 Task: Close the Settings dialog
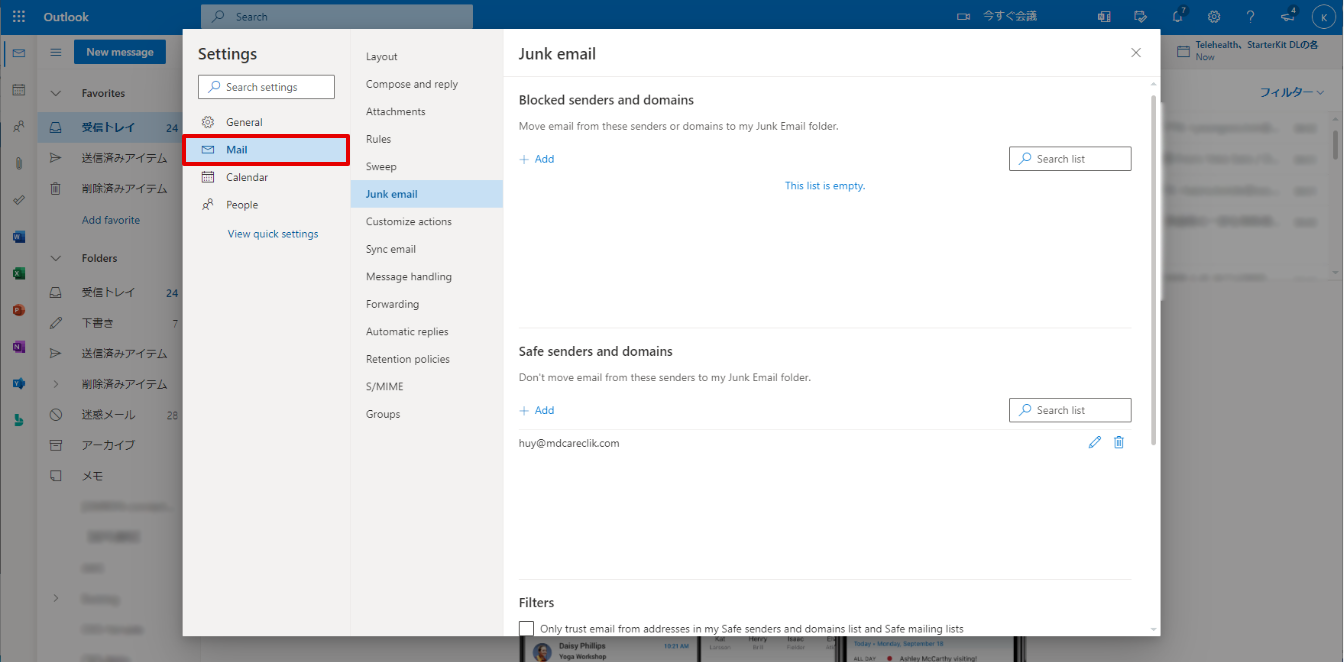pyautogui.click(x=1136, y=52)
